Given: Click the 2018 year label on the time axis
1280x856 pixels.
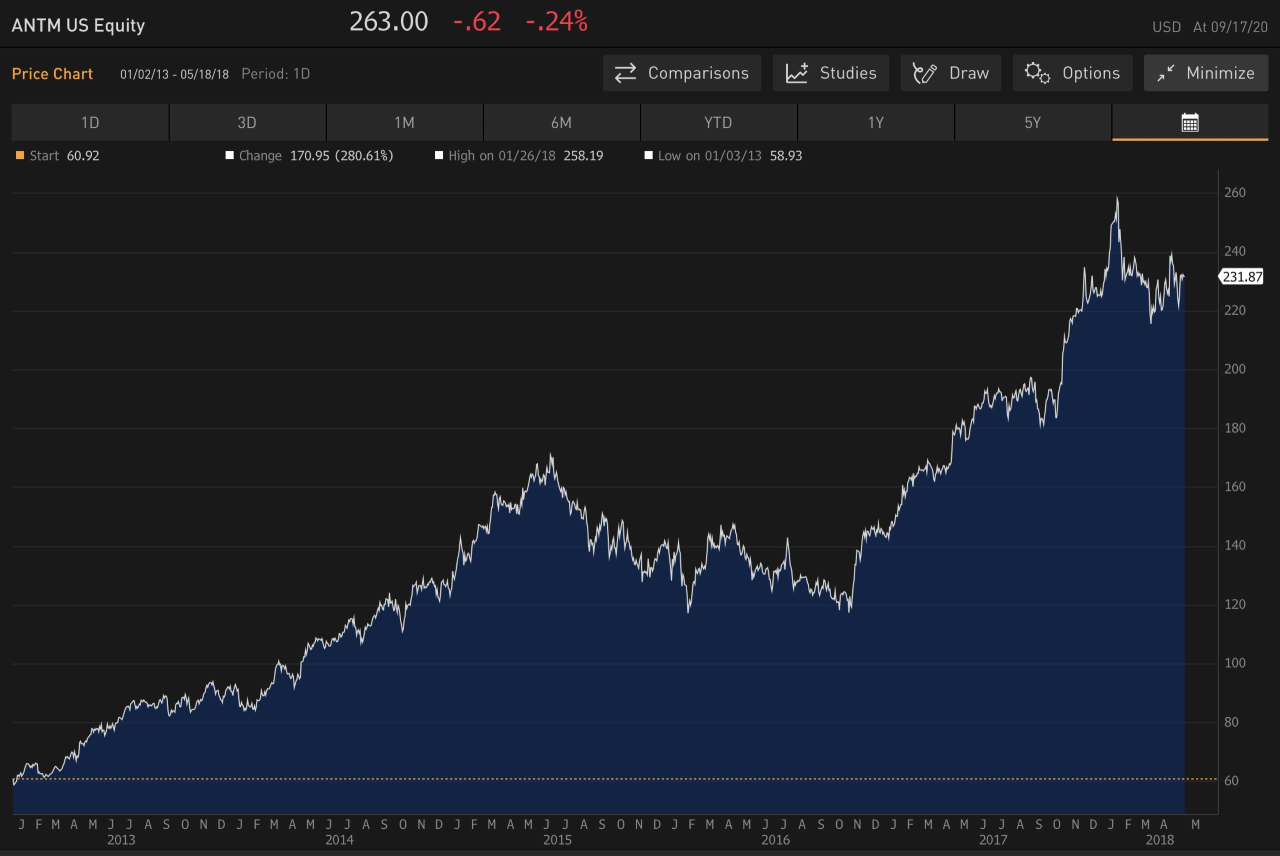Looking at the screenshot, I should (x=1160, y=840).
